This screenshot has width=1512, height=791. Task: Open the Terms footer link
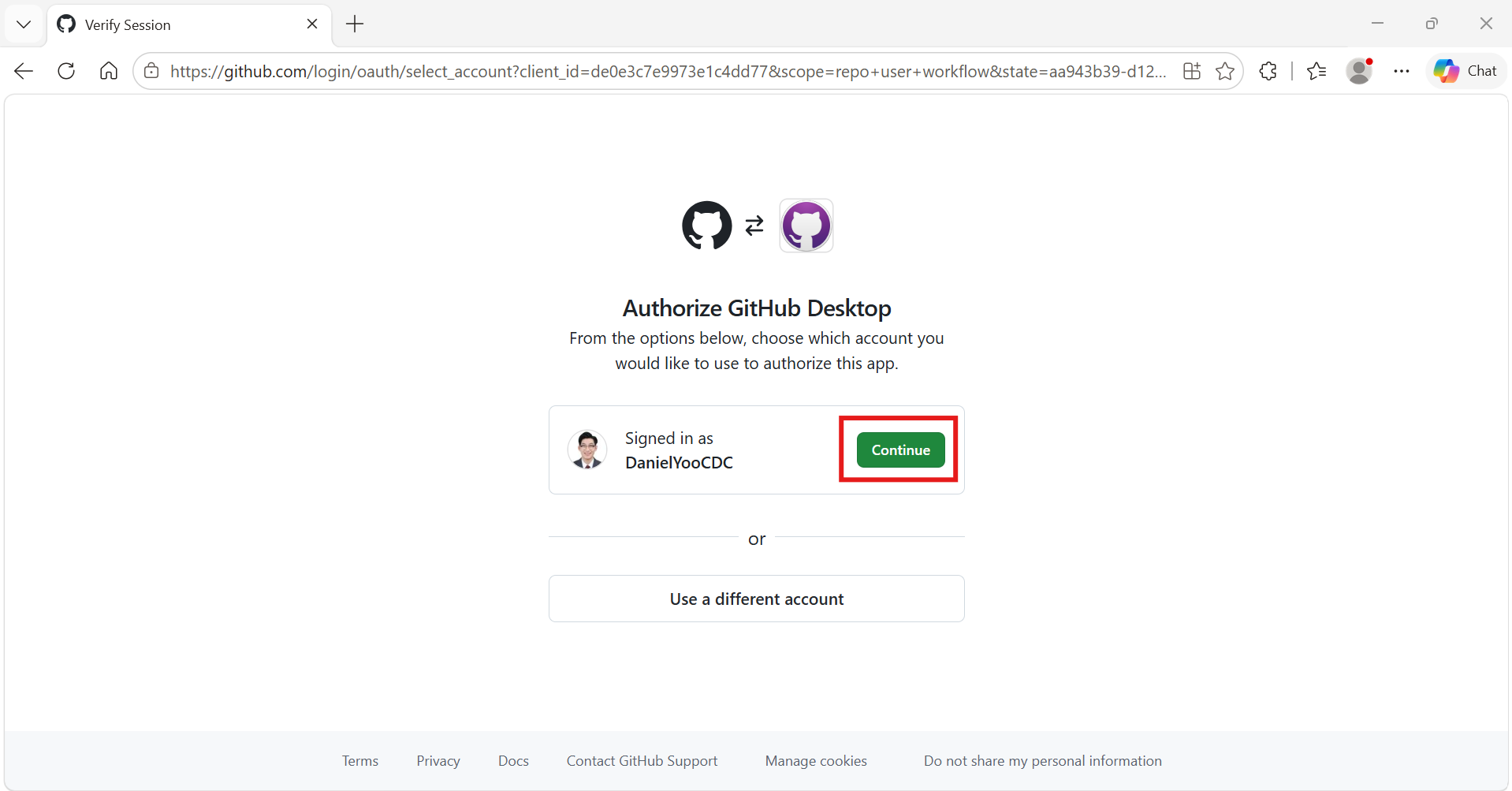pos(360,761)
